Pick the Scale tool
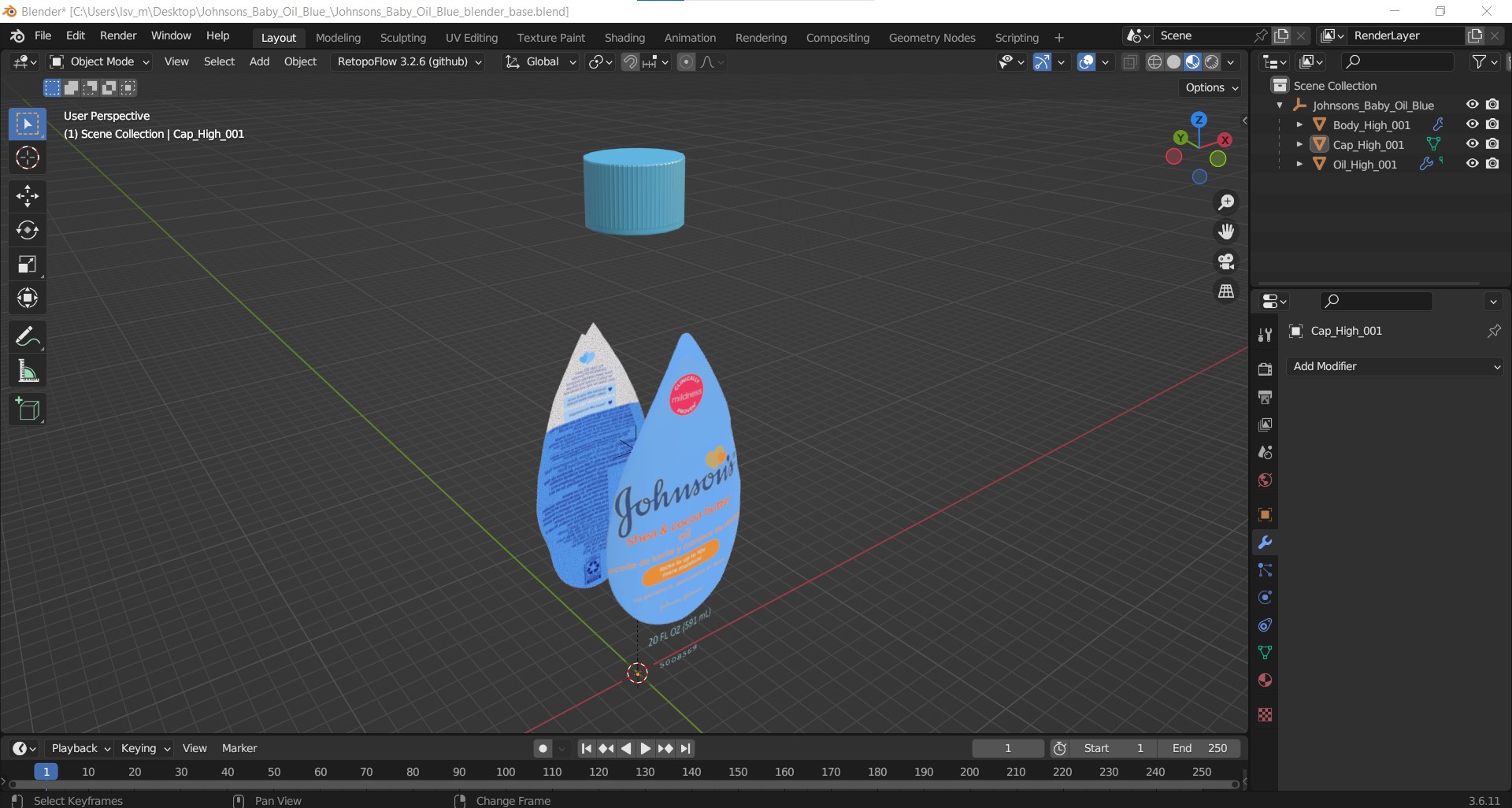This screenshot has height=808, width=1512. click(28, 265)
